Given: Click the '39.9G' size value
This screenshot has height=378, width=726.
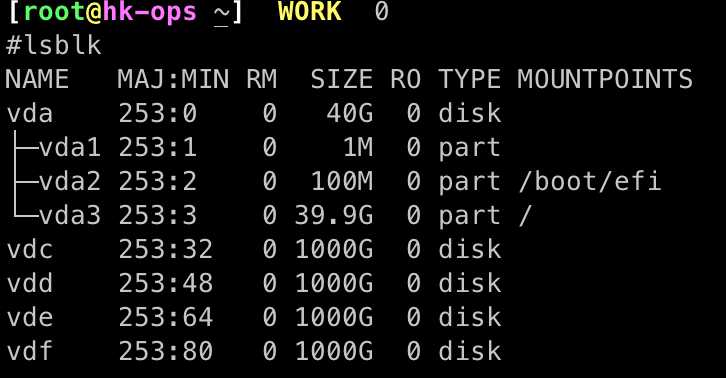Looking at the screenshot, I should [x=334, y=215].
